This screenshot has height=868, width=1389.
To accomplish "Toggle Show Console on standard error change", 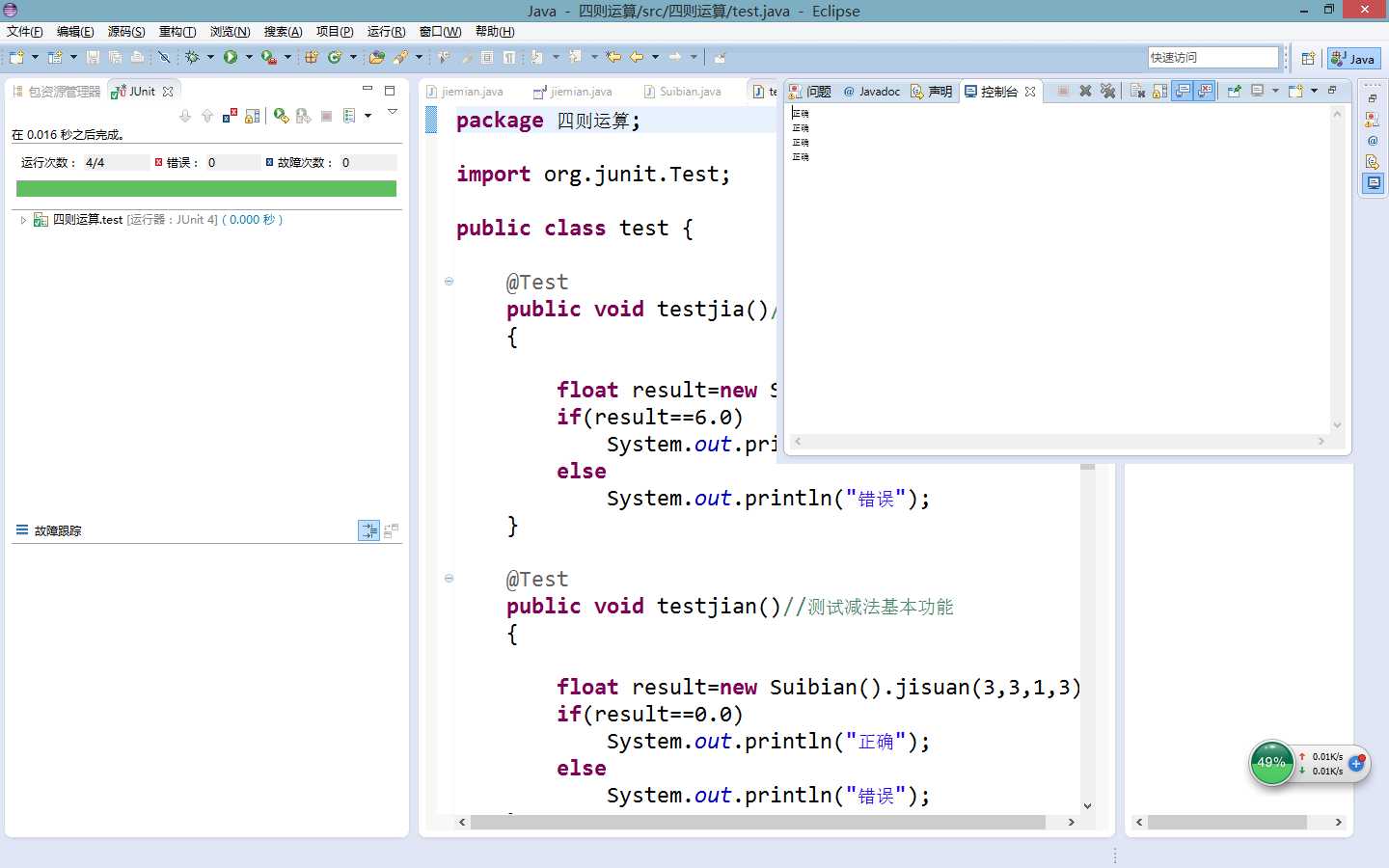I will click(x=1205, y=91).
